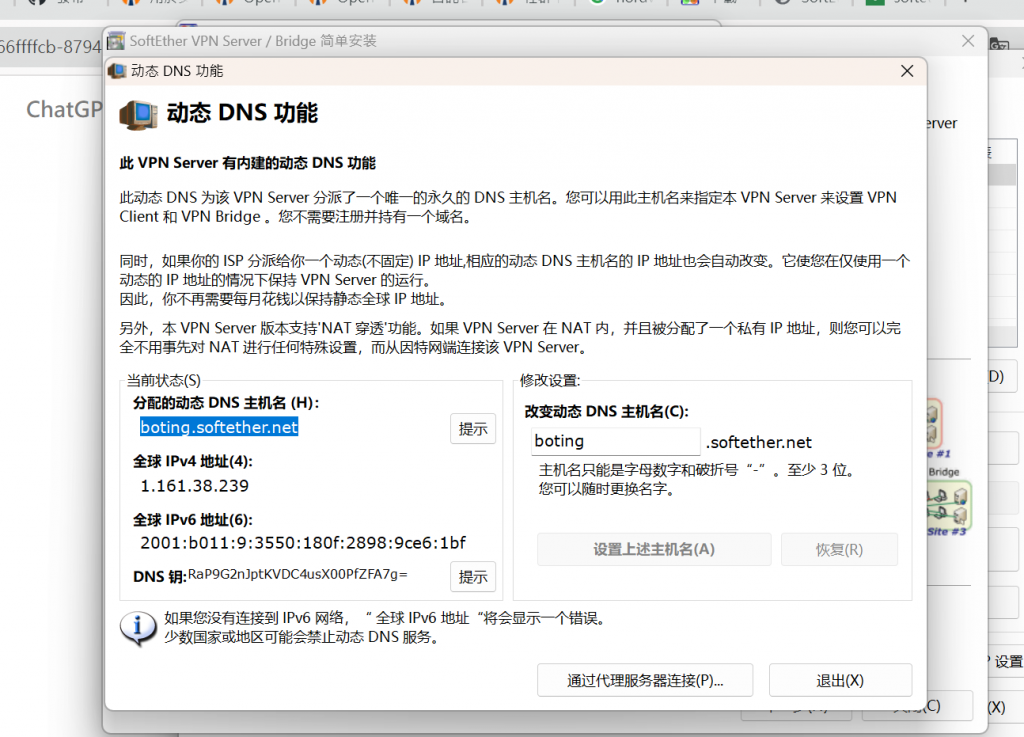Click the .softether.net suffix label

coord(758,443)
